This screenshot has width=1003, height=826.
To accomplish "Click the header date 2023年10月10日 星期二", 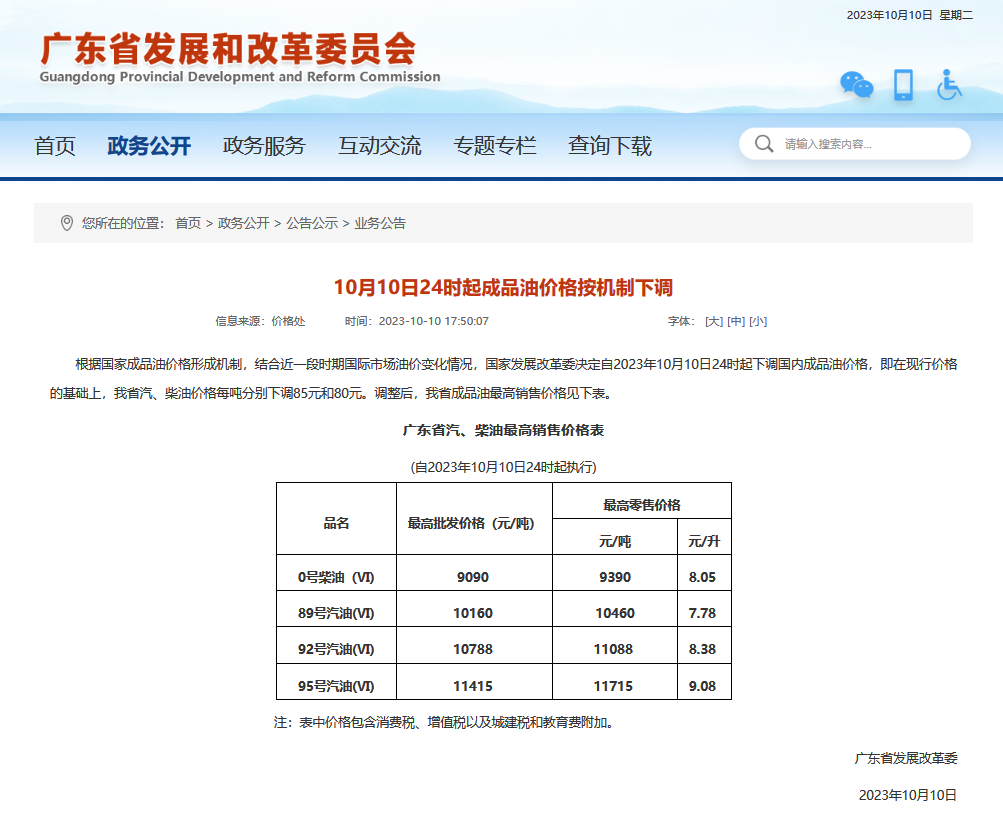I will 910,15.
